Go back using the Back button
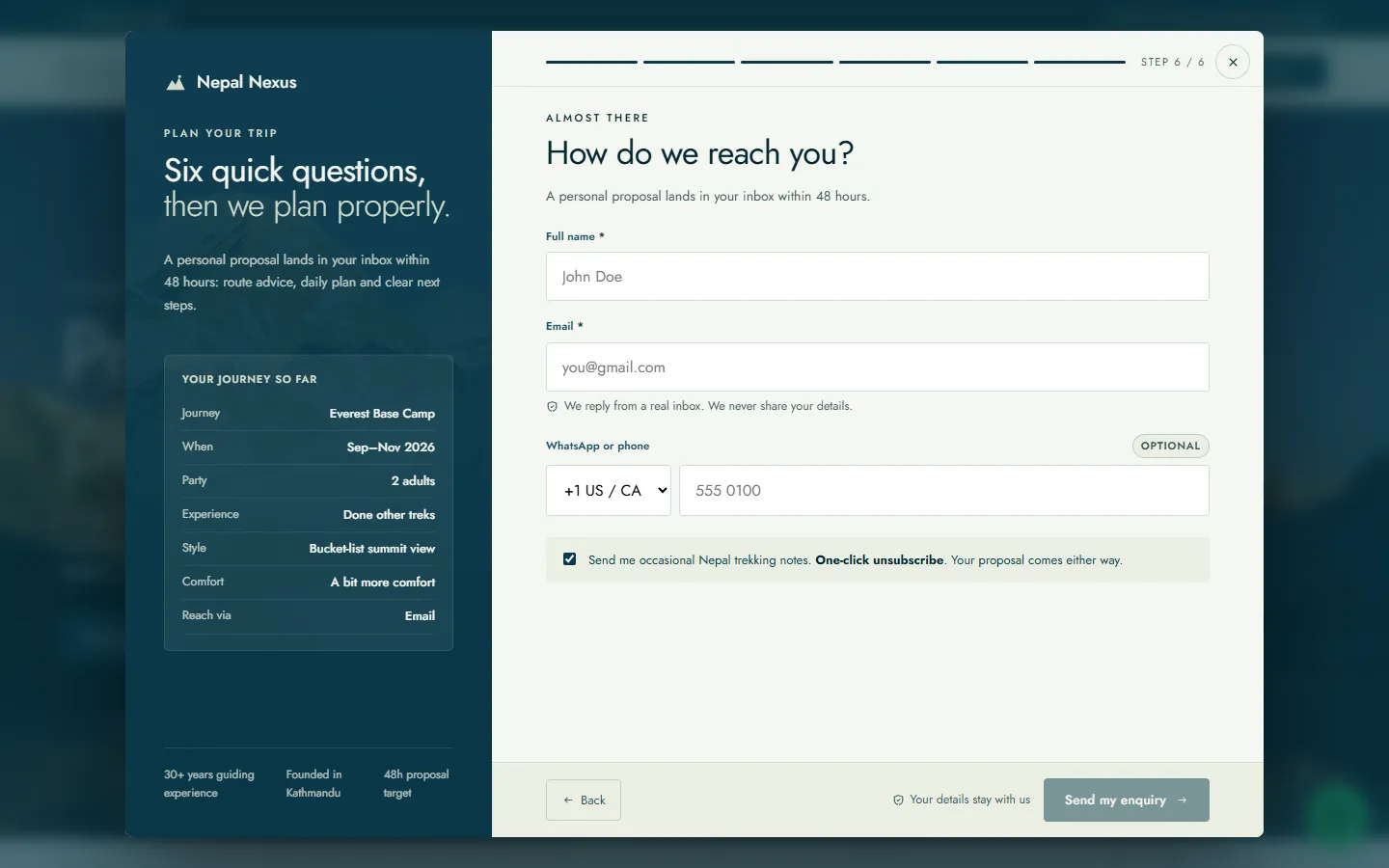Screen dimensions: 1389x868 [x=584, y=800]
